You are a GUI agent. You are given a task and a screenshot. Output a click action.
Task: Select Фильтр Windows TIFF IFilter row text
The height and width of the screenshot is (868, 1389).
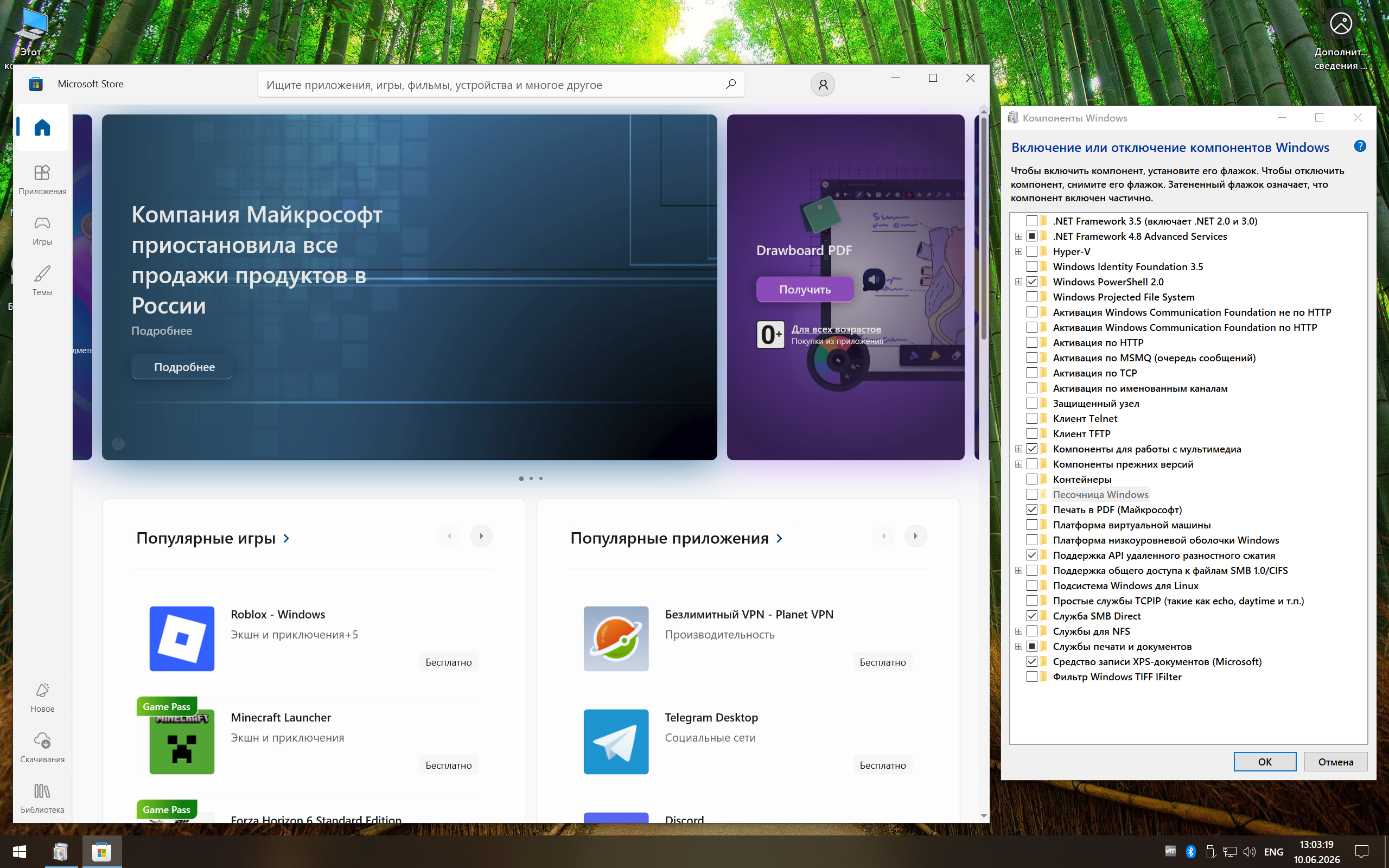1117,677
